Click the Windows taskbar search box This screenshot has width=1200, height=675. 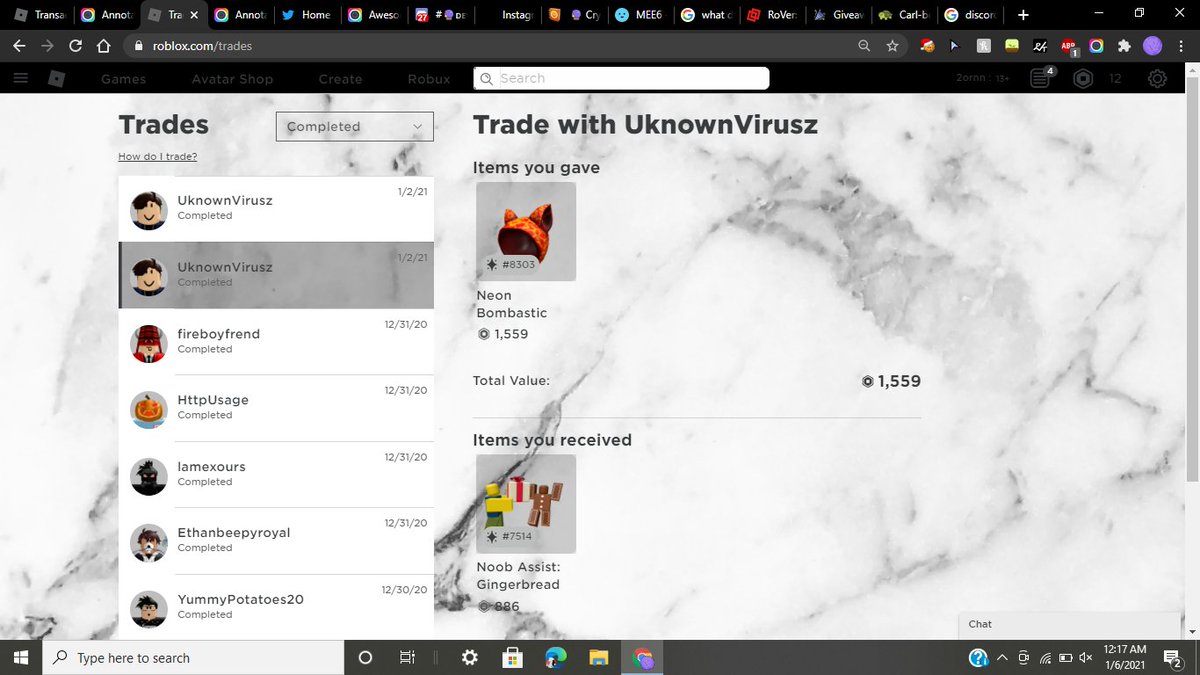point(194,657)
